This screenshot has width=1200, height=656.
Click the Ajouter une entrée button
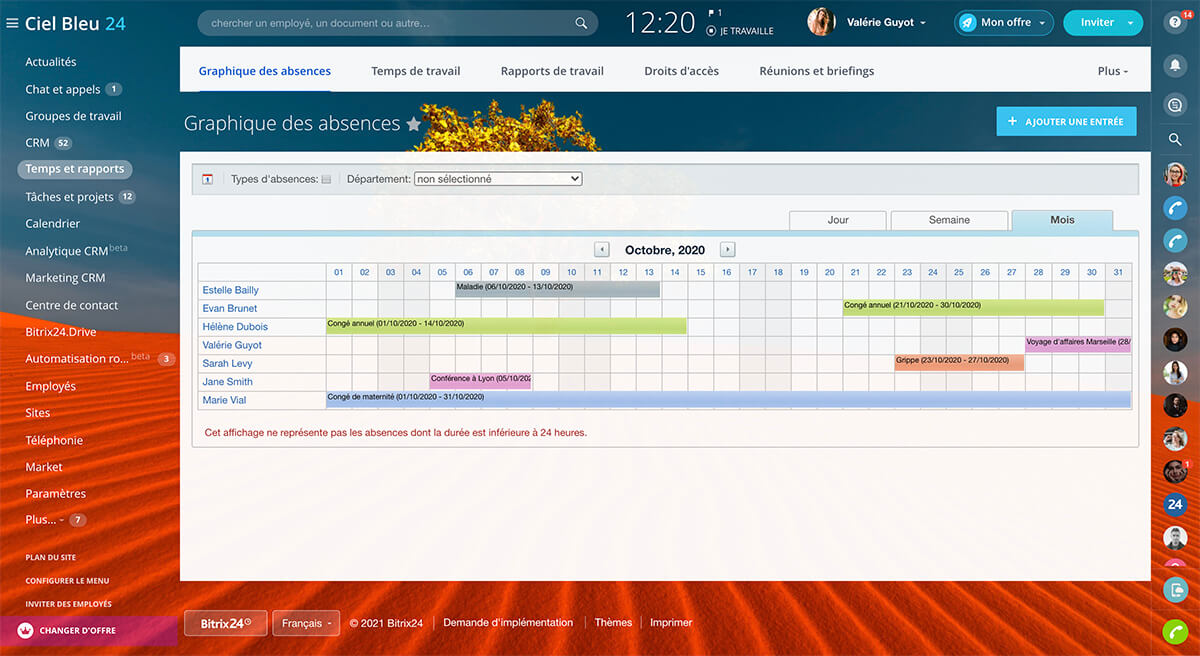click(1066, 121)
